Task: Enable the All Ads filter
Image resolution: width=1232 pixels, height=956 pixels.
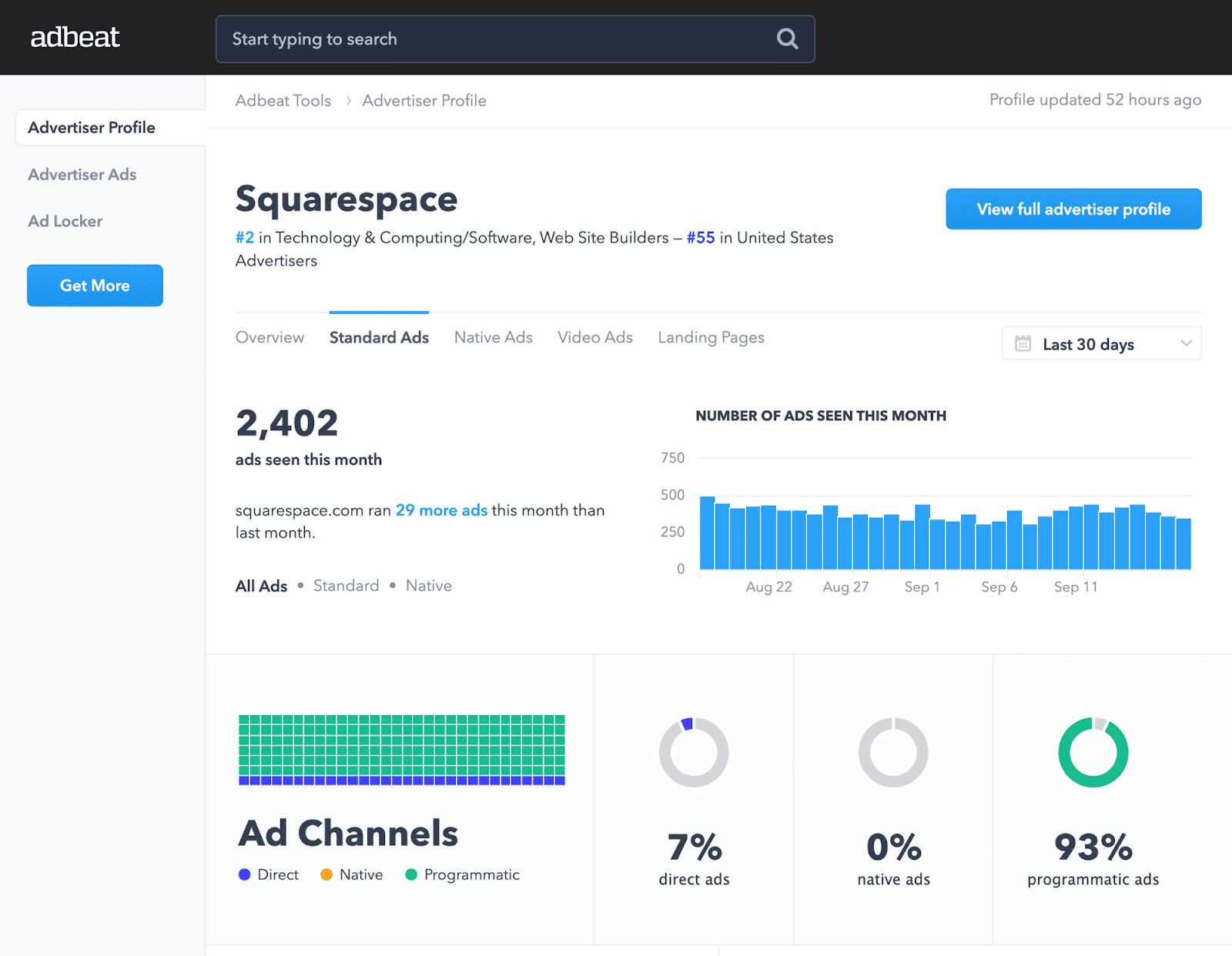Action: tap(261, 586)
